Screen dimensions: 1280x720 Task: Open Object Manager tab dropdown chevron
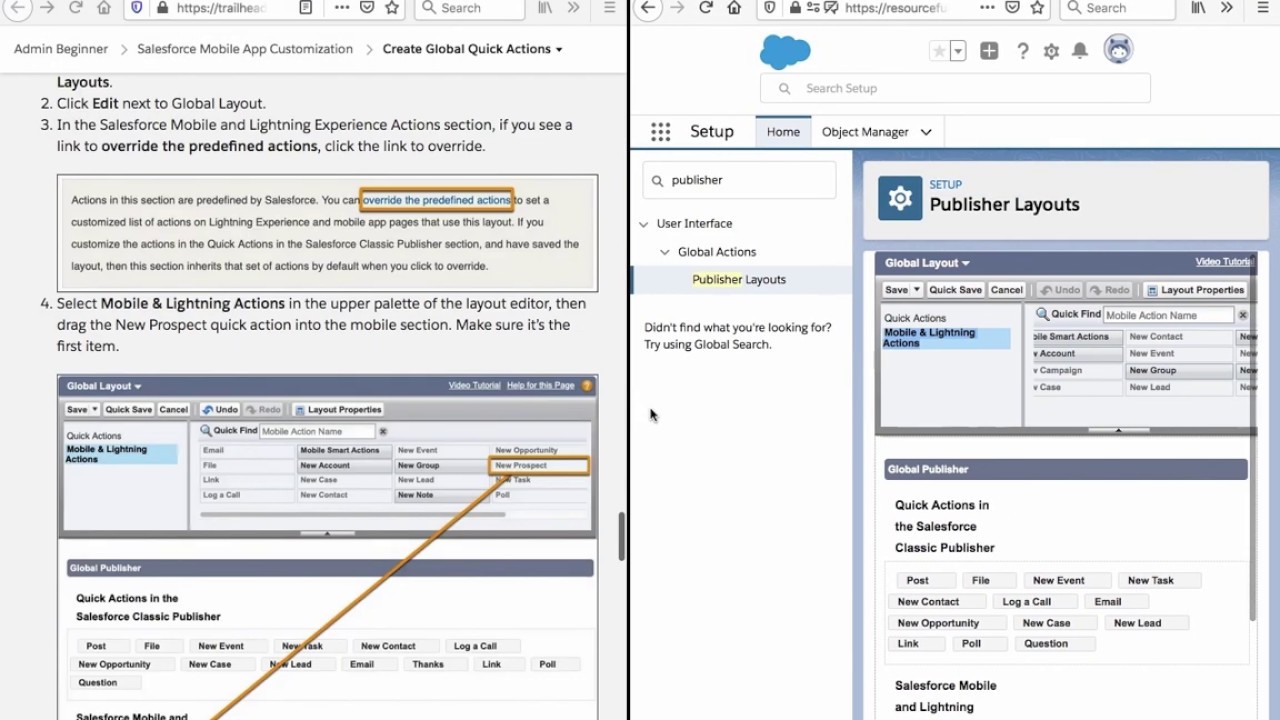(x=926, y=132)
